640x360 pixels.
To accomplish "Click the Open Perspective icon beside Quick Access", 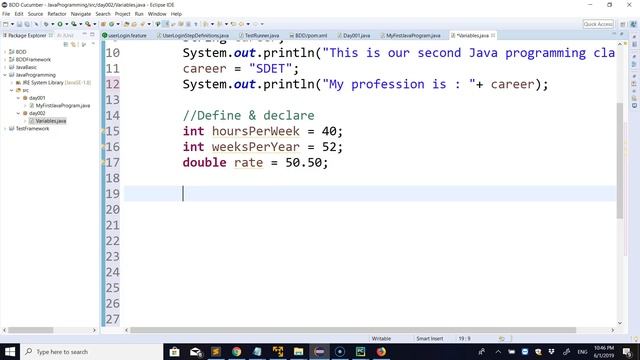I will [x=623, y=24].
